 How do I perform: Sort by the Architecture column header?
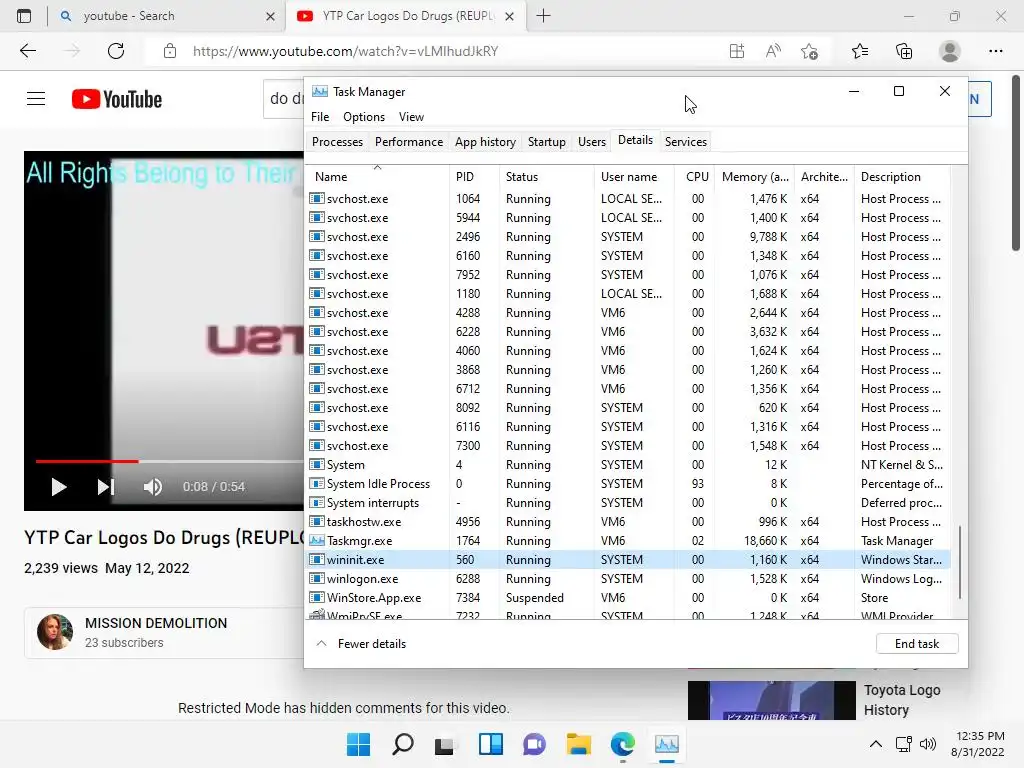824,176
